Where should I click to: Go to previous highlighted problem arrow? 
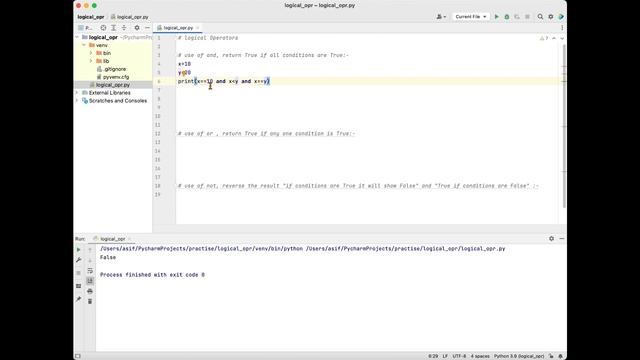[554, 38]
